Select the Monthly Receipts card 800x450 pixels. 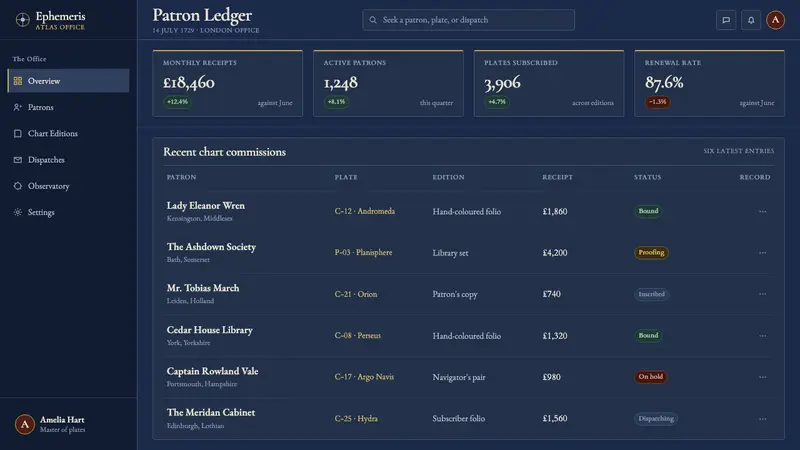click(228, 83)
